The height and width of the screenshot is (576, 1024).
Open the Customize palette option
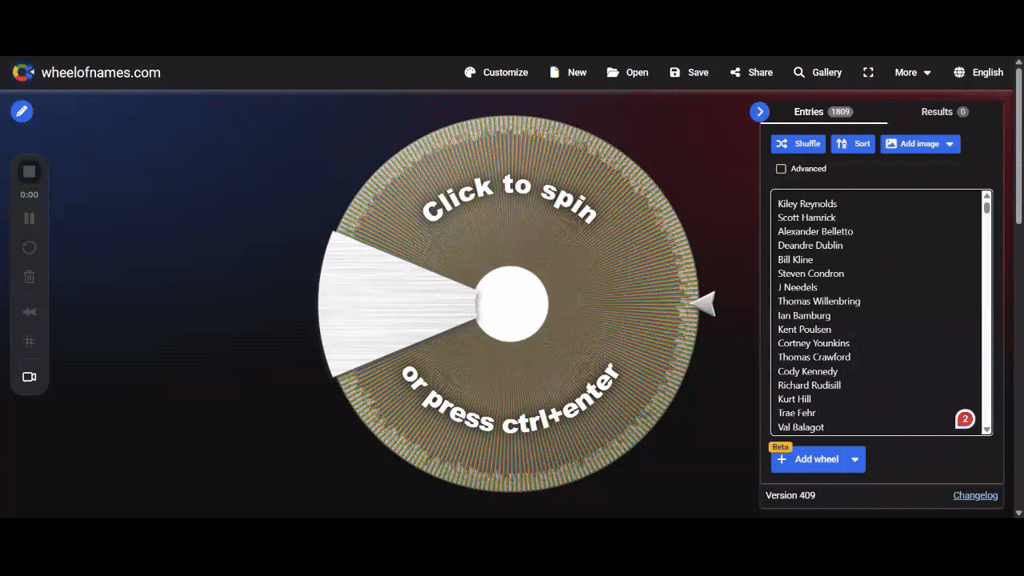496,72
